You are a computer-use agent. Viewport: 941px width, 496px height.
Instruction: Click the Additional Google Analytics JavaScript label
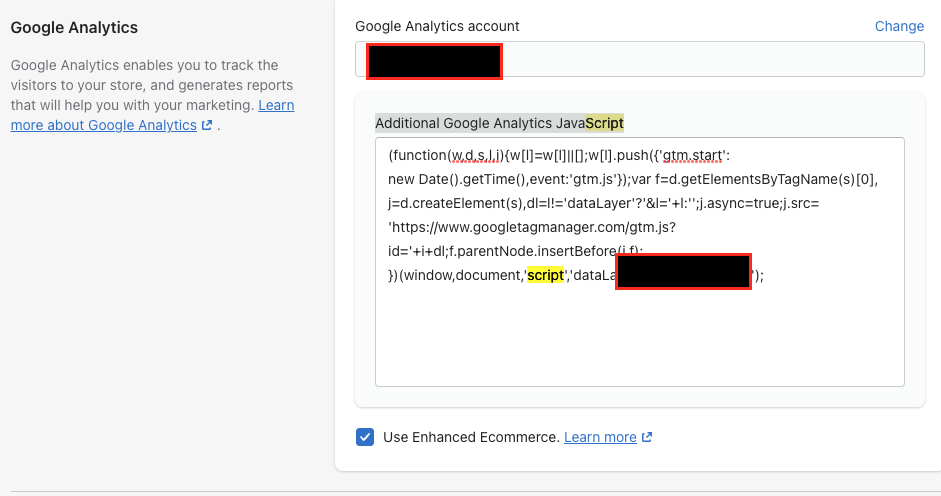point(480,122)
